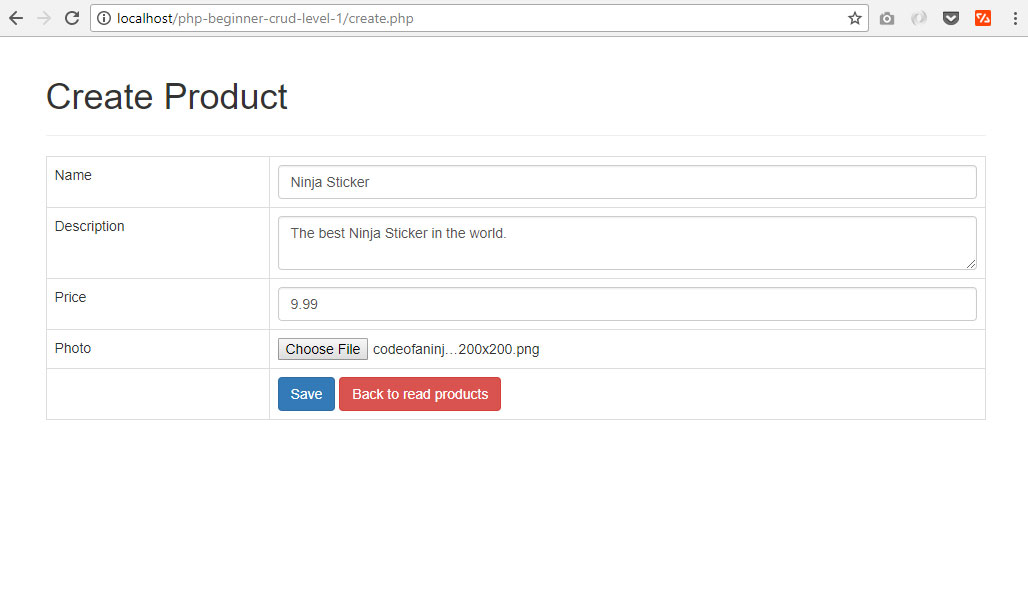Click 'Back to read products'
Viewport: 1028px width, 597px height.
point(419,393)
